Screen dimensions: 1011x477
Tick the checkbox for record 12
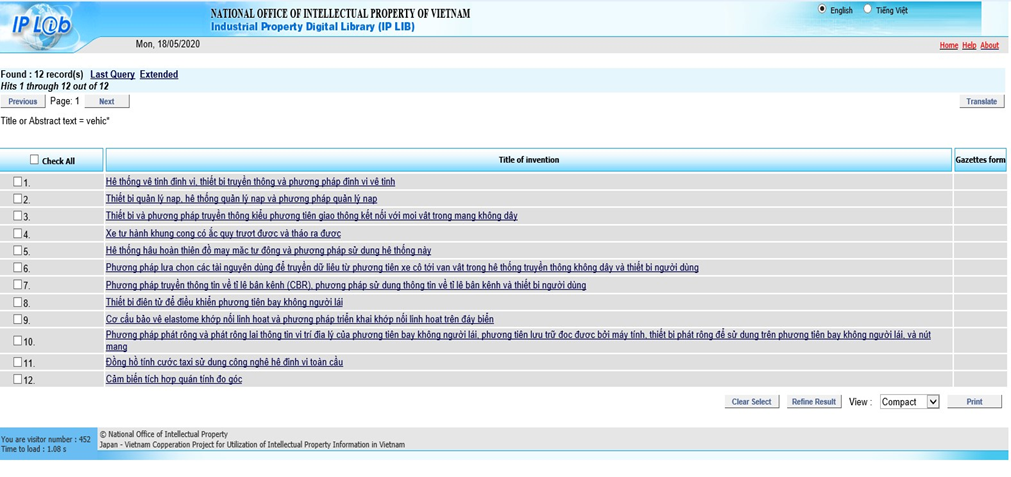pyautogui.click(x=17, y=379)
